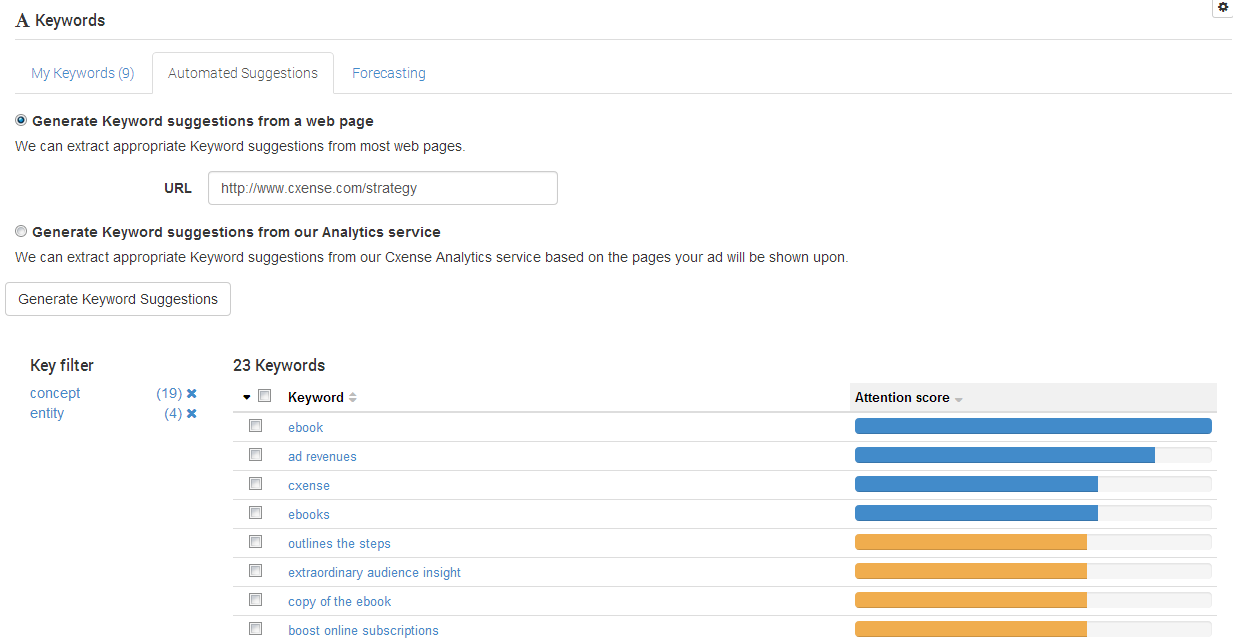
Task: Click the Key filter heading
Action: pos(62,365)
